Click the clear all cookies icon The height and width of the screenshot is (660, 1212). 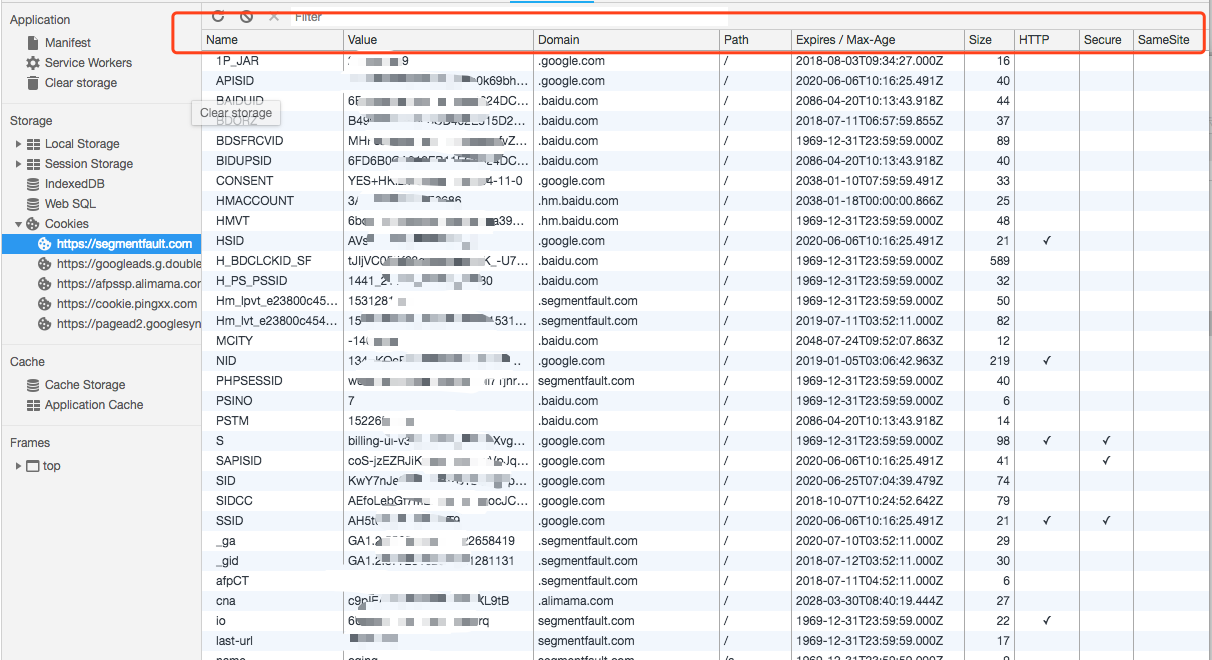click(246, 17)
